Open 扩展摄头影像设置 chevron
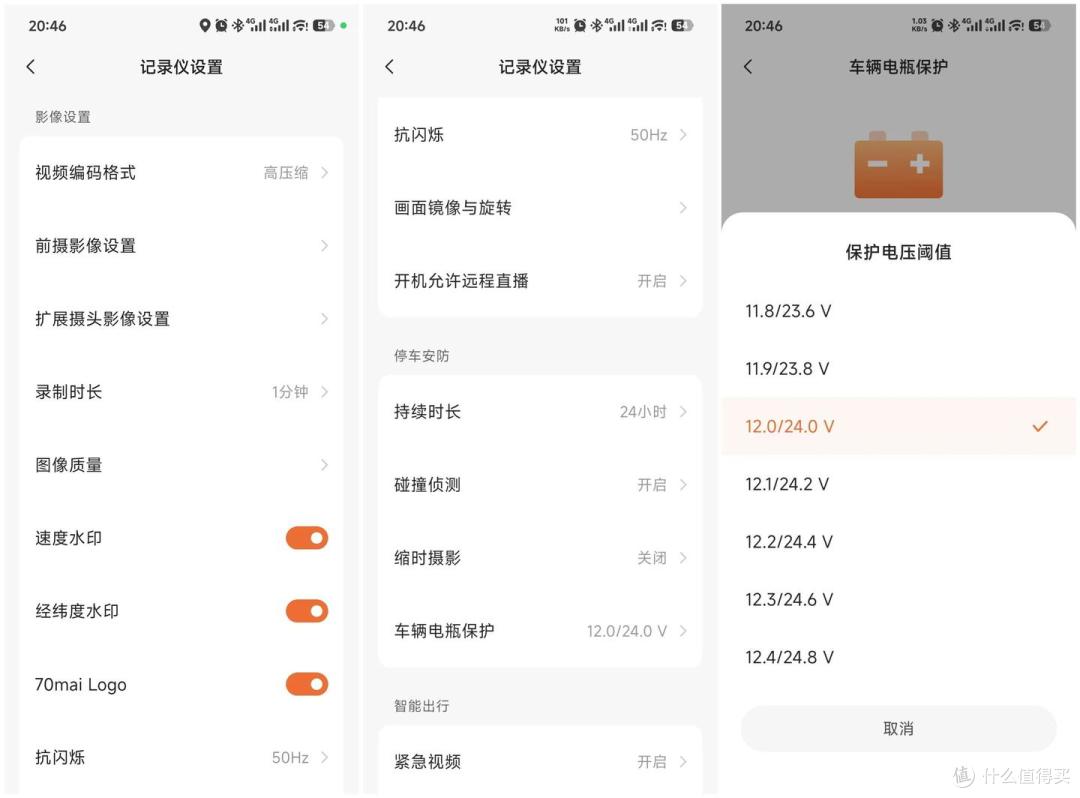The width and height of the screenshot is (1080, 798). [x=324, y=319]
